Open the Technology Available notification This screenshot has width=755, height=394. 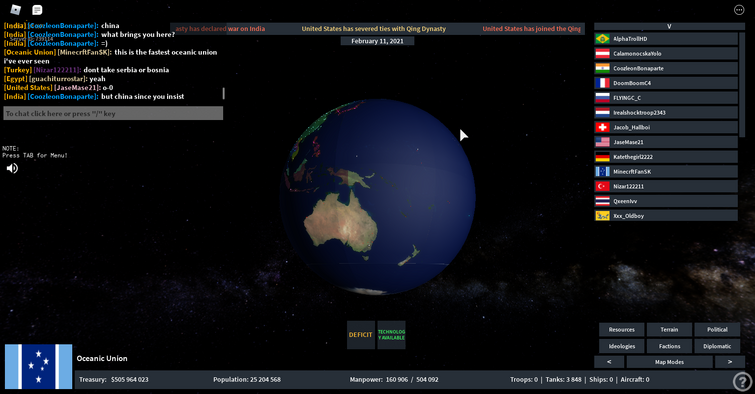click(x=391, y=335)
